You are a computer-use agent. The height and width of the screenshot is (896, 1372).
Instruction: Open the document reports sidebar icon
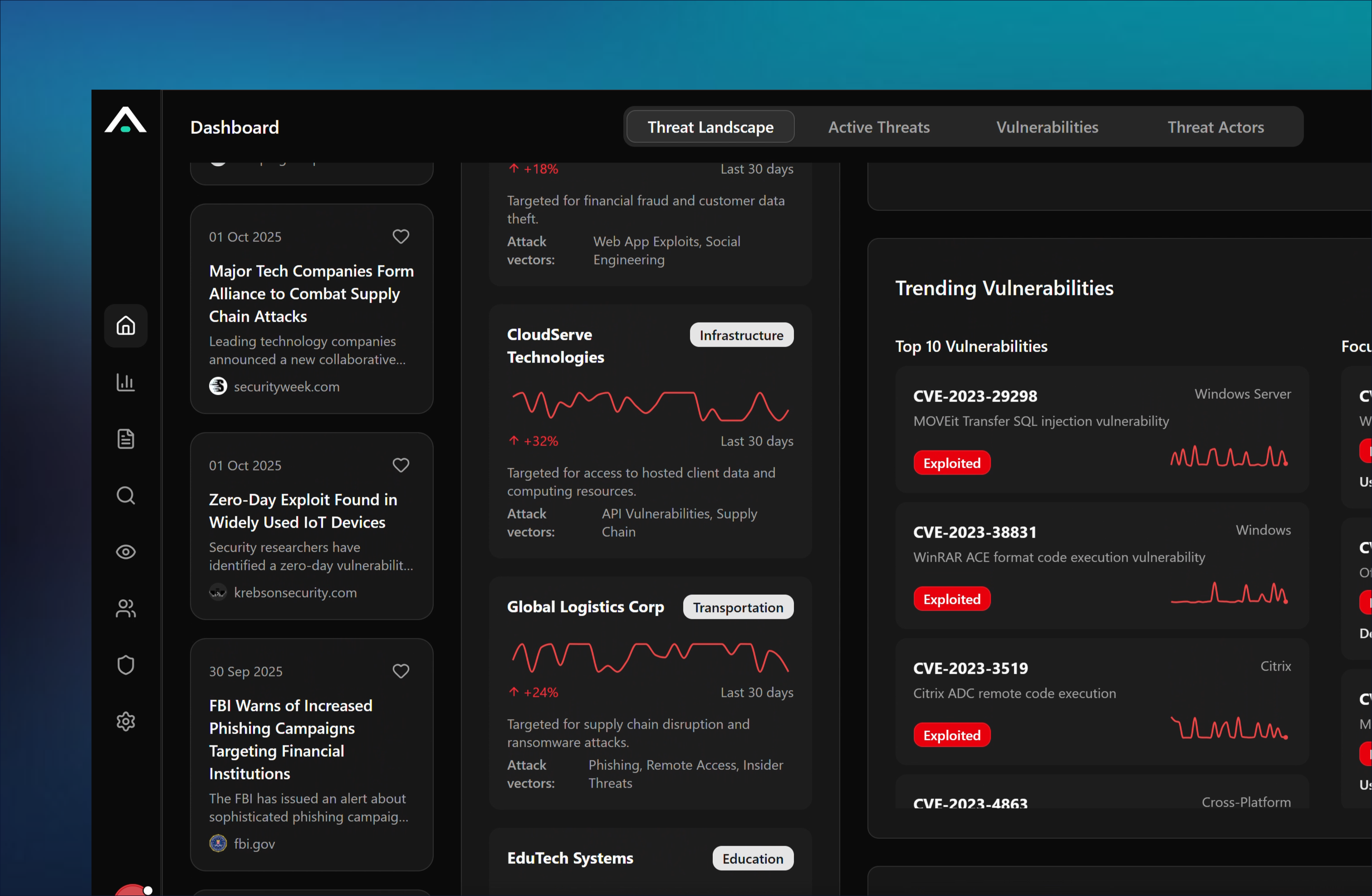(x=126, y=439)
